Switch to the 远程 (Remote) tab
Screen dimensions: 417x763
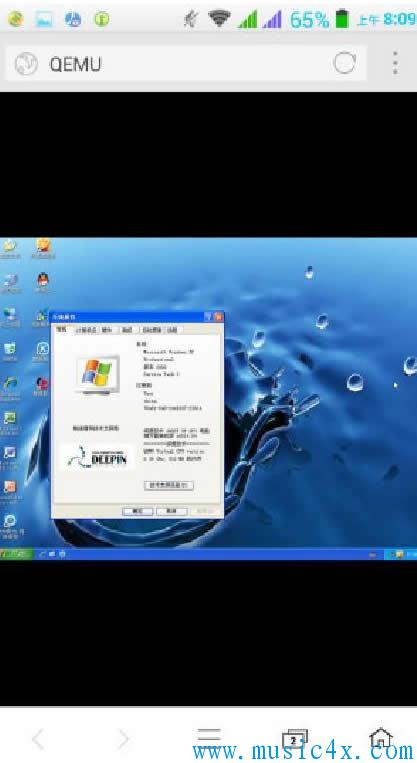(173, 330)
